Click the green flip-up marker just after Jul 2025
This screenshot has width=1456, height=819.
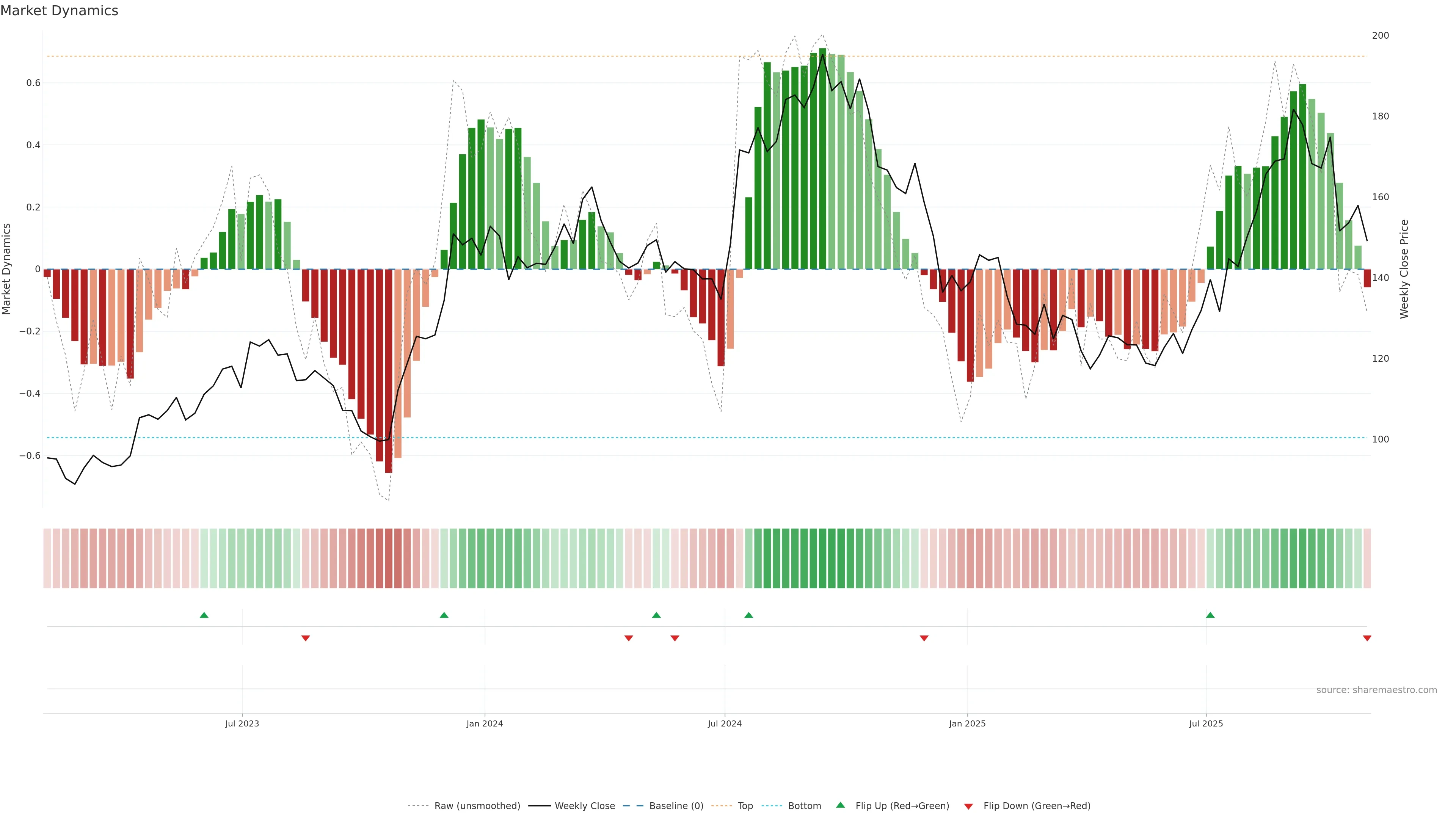point(1210,615)
